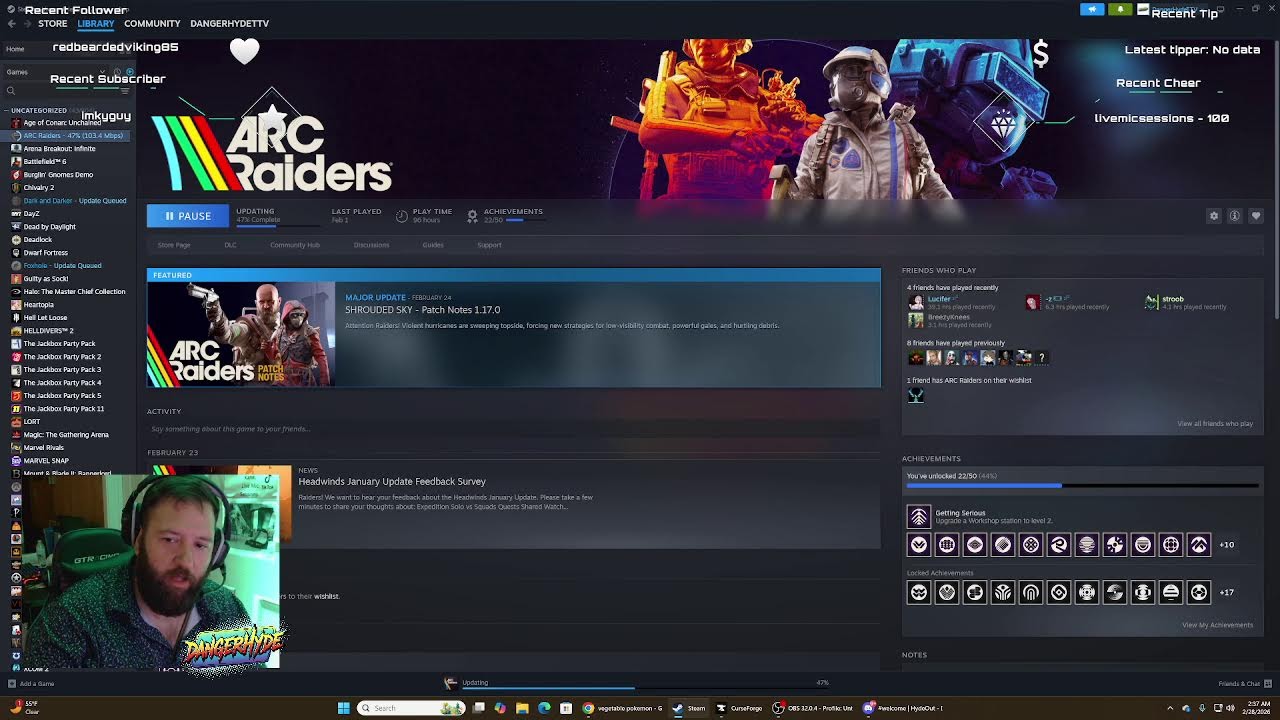Open the game info icon
Viewport: 1280px width, 720px height.
[1235, 216]
